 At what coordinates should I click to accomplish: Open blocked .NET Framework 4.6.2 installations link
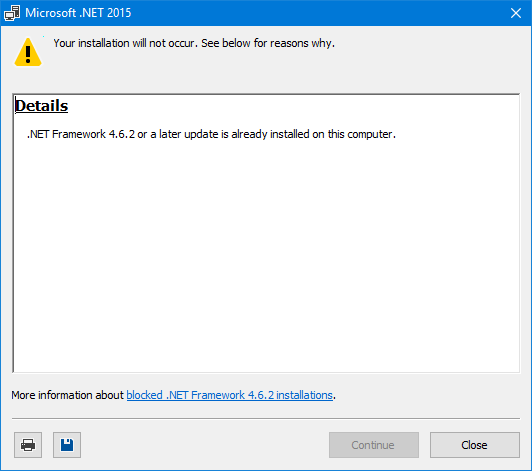click(229, 395)
